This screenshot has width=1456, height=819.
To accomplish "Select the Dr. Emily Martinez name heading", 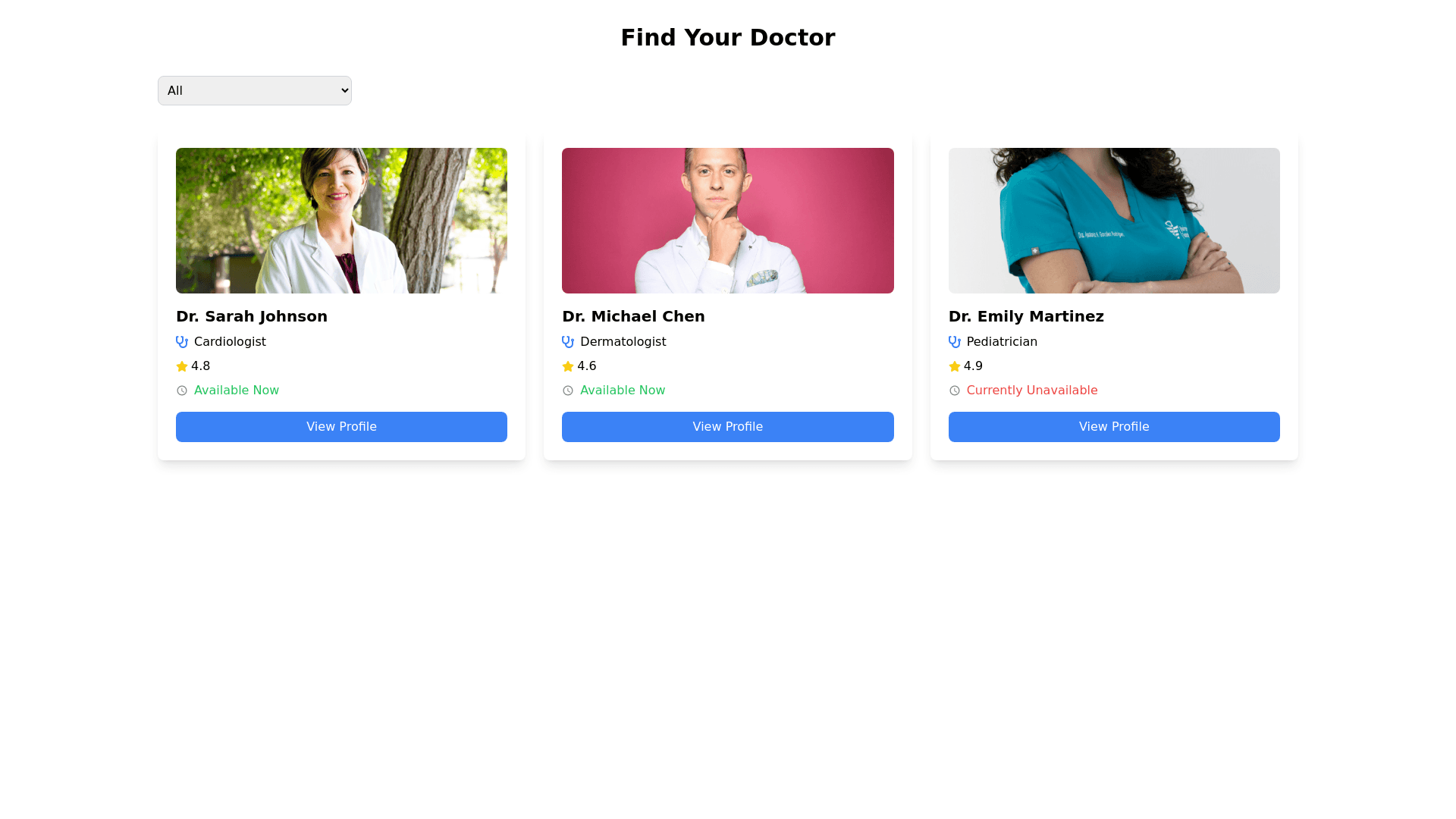I will pos(1026,316).
